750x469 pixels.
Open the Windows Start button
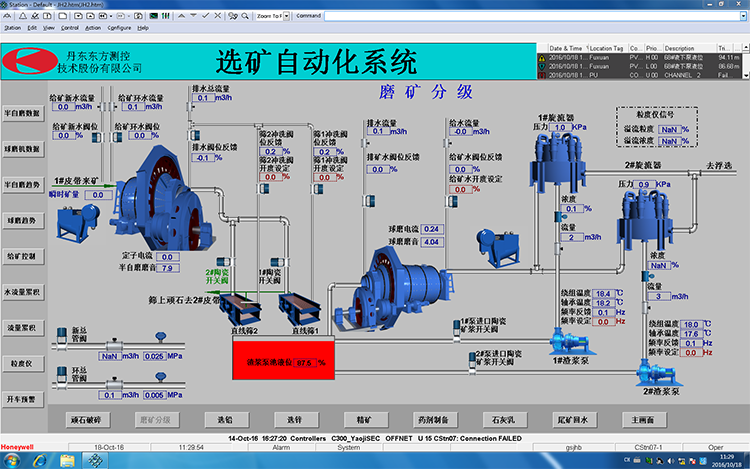click(x=12, y=461)
